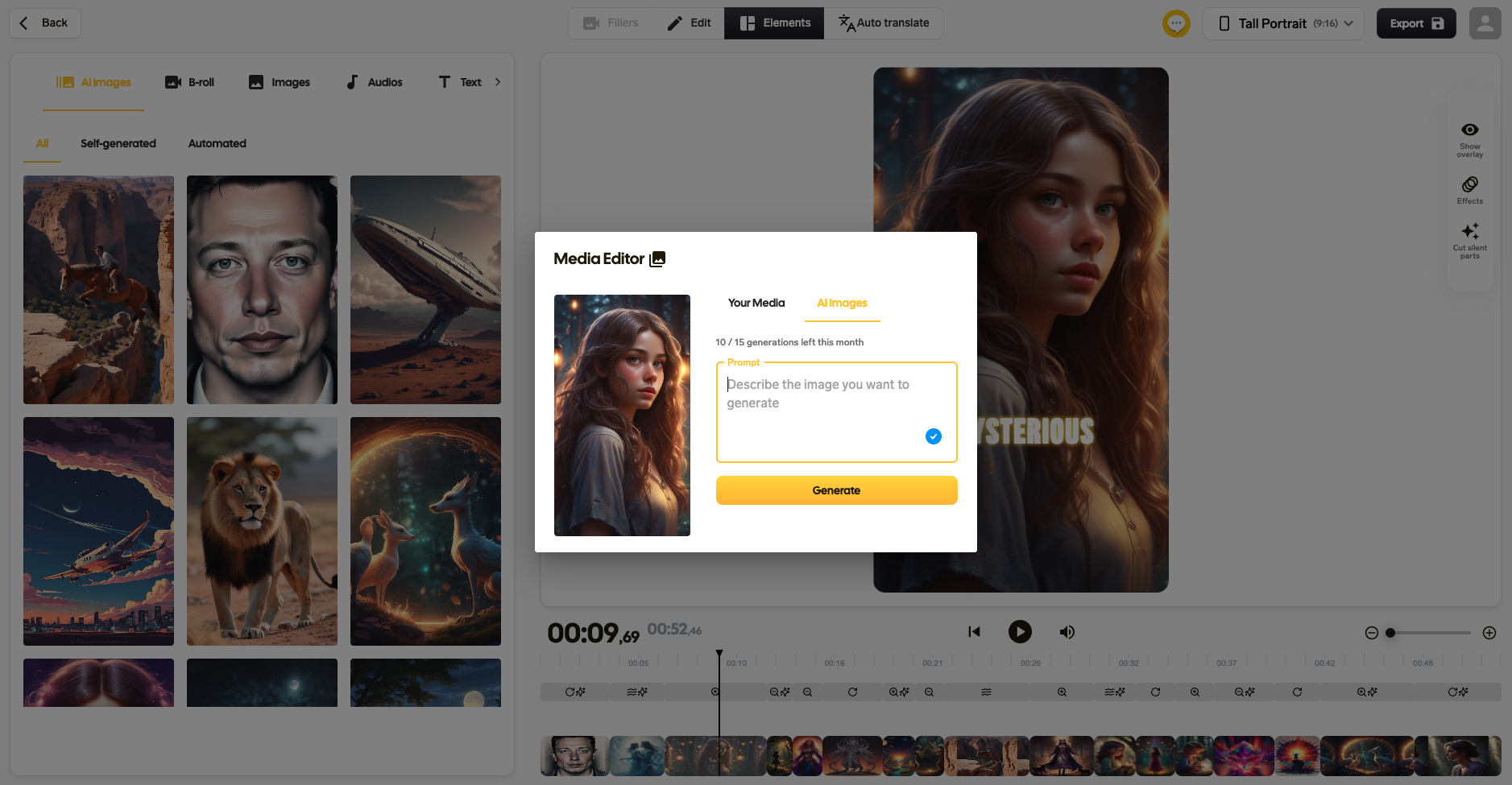Screen dimensions: 1512x785
Task: Toggle the Show overlay eye icon
Action: click(x=1469, y=130)
